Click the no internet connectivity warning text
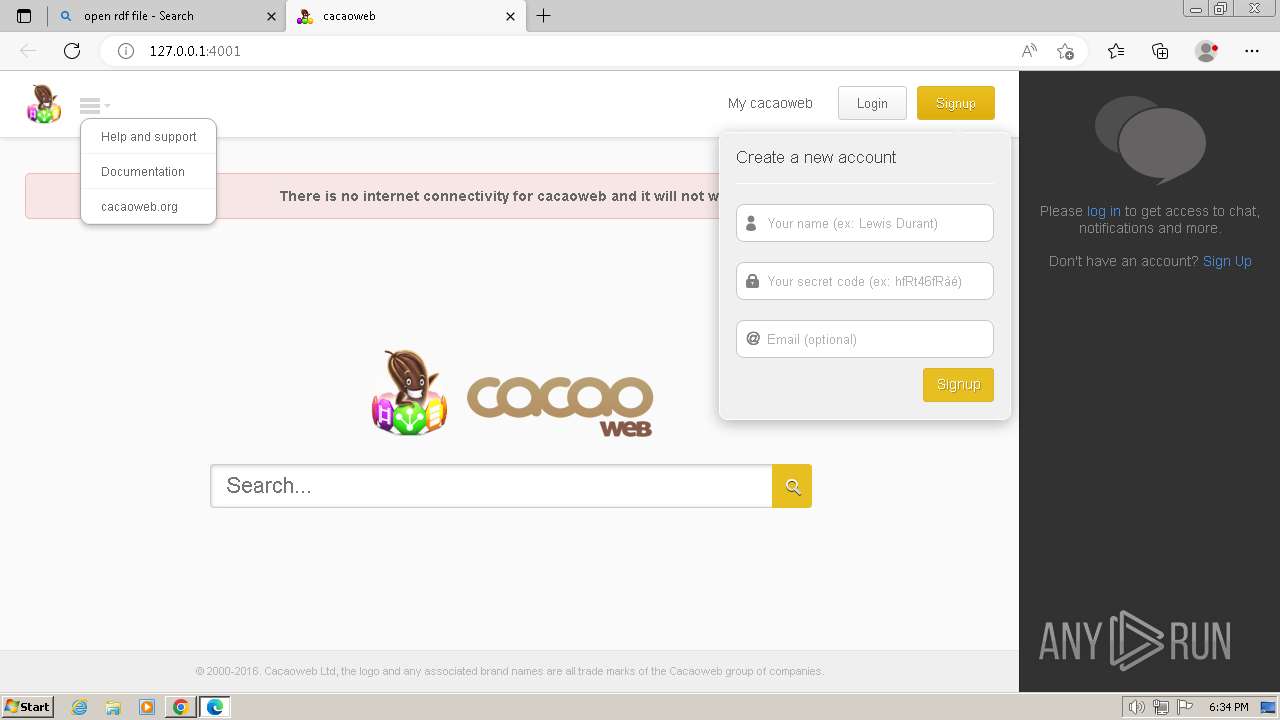Screen dimensions: 1280x720 coord(499,196)
